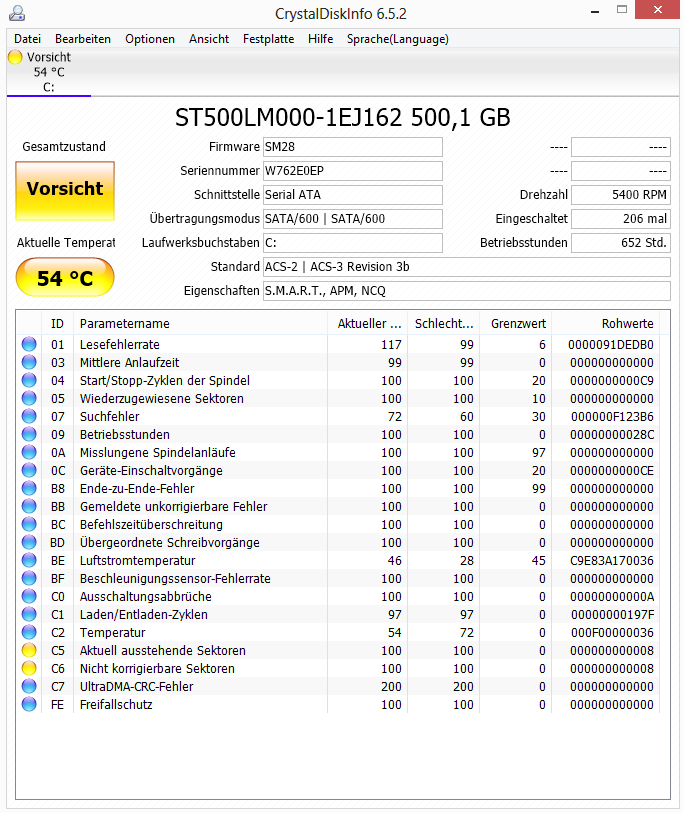
Task: Click the Übertragungsmodus field SATA/600
Action: point(353,218)
